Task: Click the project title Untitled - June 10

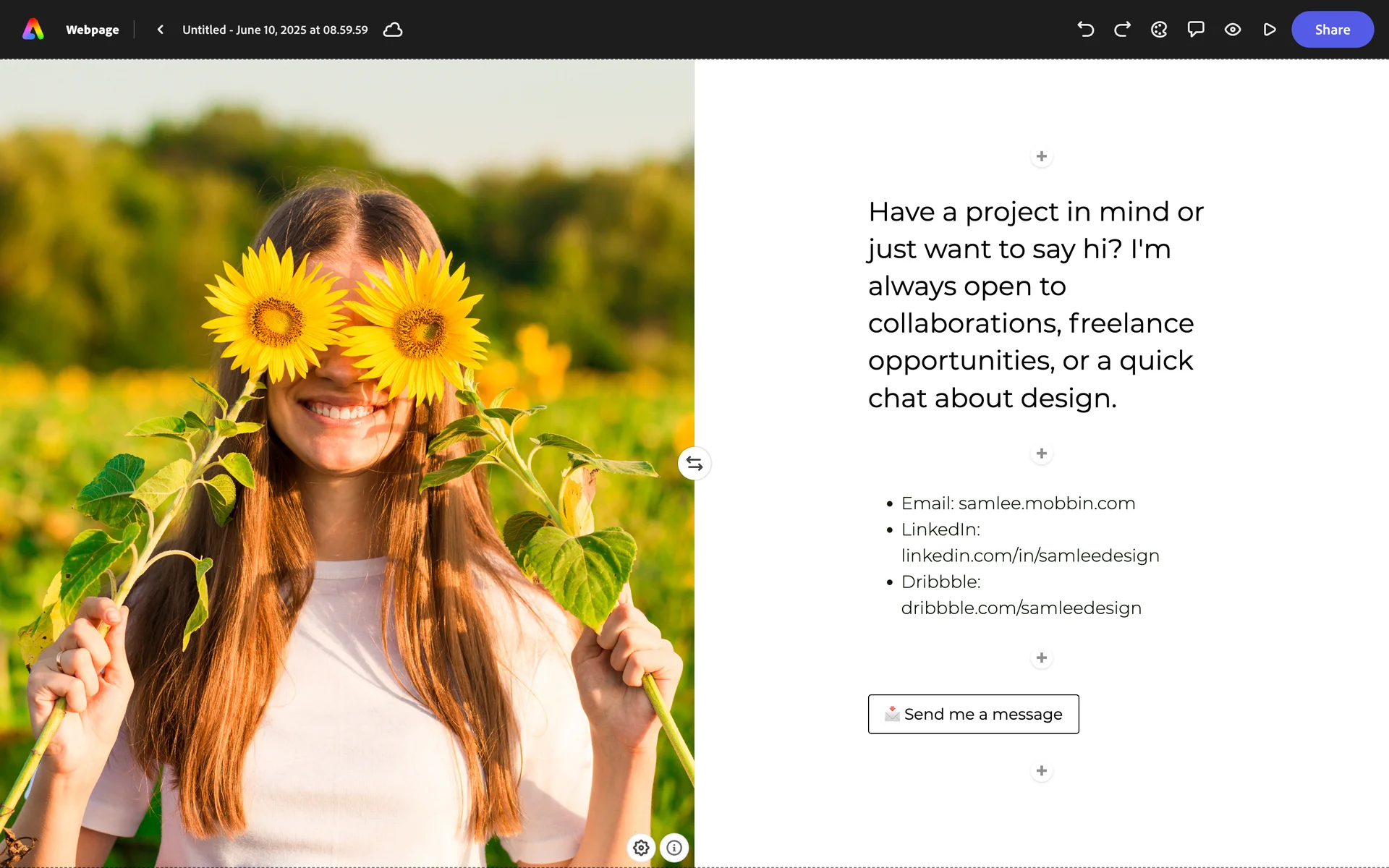Action: coord(275,30)
